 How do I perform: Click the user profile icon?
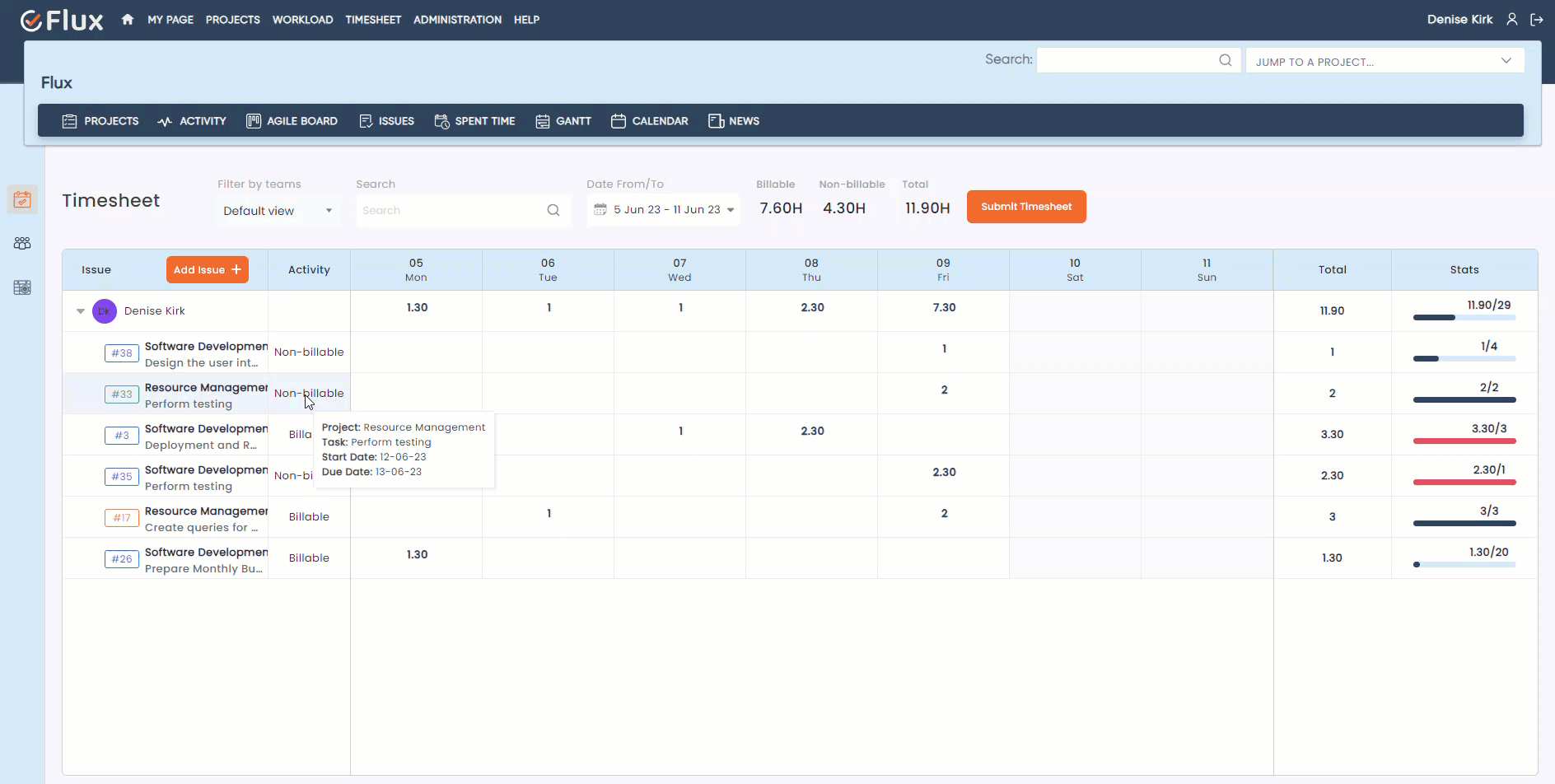(x=1512, y=19)
